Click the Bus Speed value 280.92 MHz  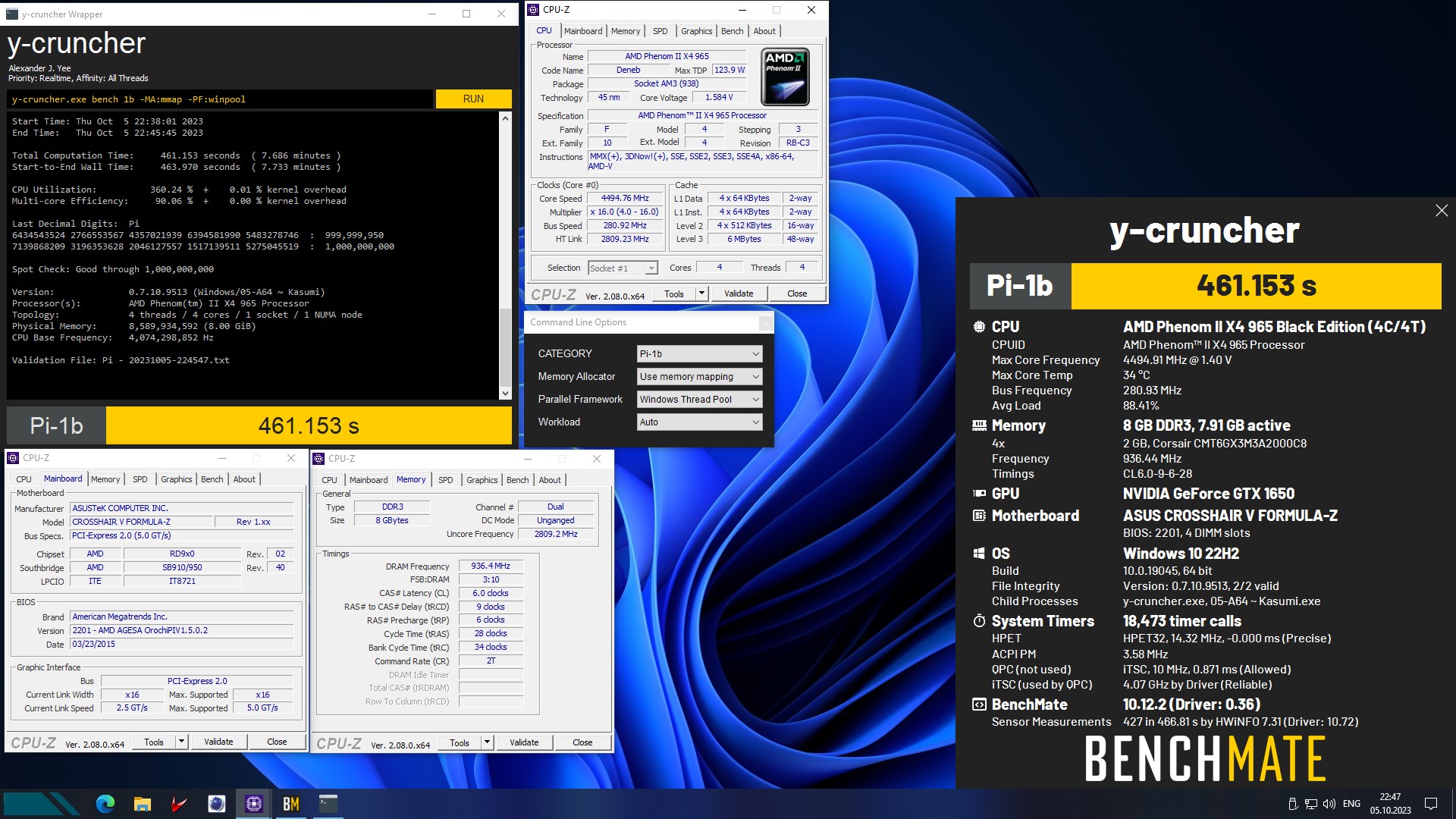pos(625,226)
